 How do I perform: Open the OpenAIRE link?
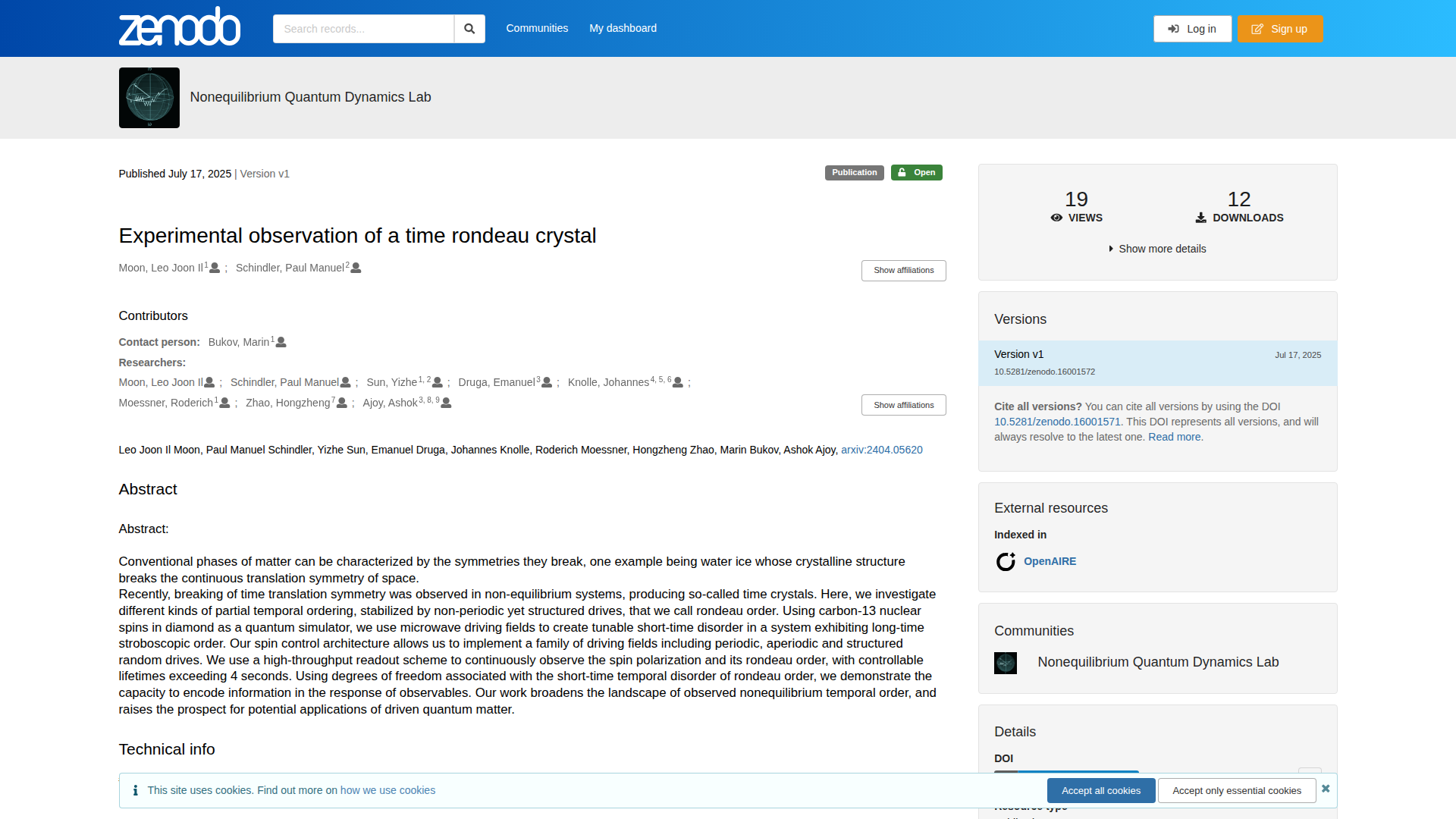pyautogui.click(x=1050, y=561)
